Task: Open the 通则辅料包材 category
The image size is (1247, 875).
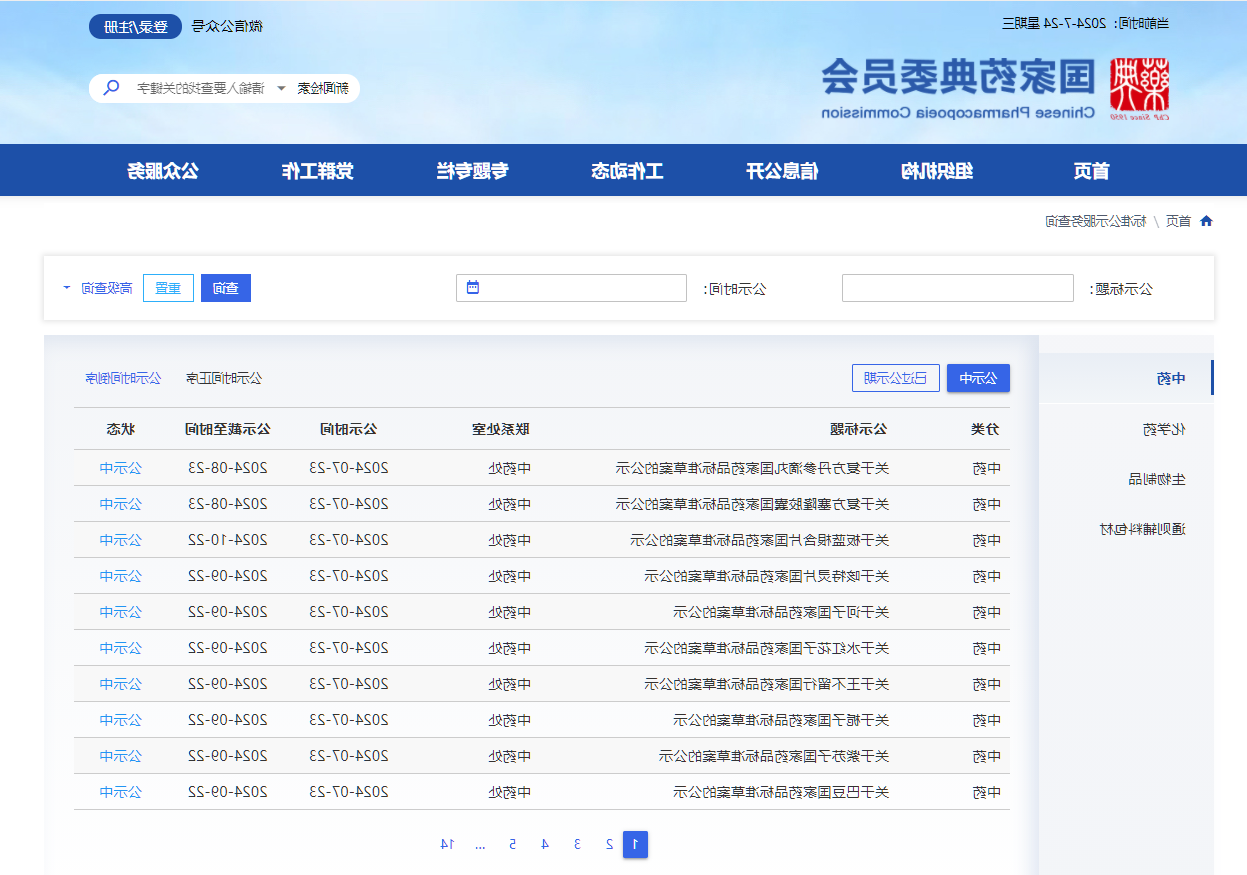Action: point(1143,528)
